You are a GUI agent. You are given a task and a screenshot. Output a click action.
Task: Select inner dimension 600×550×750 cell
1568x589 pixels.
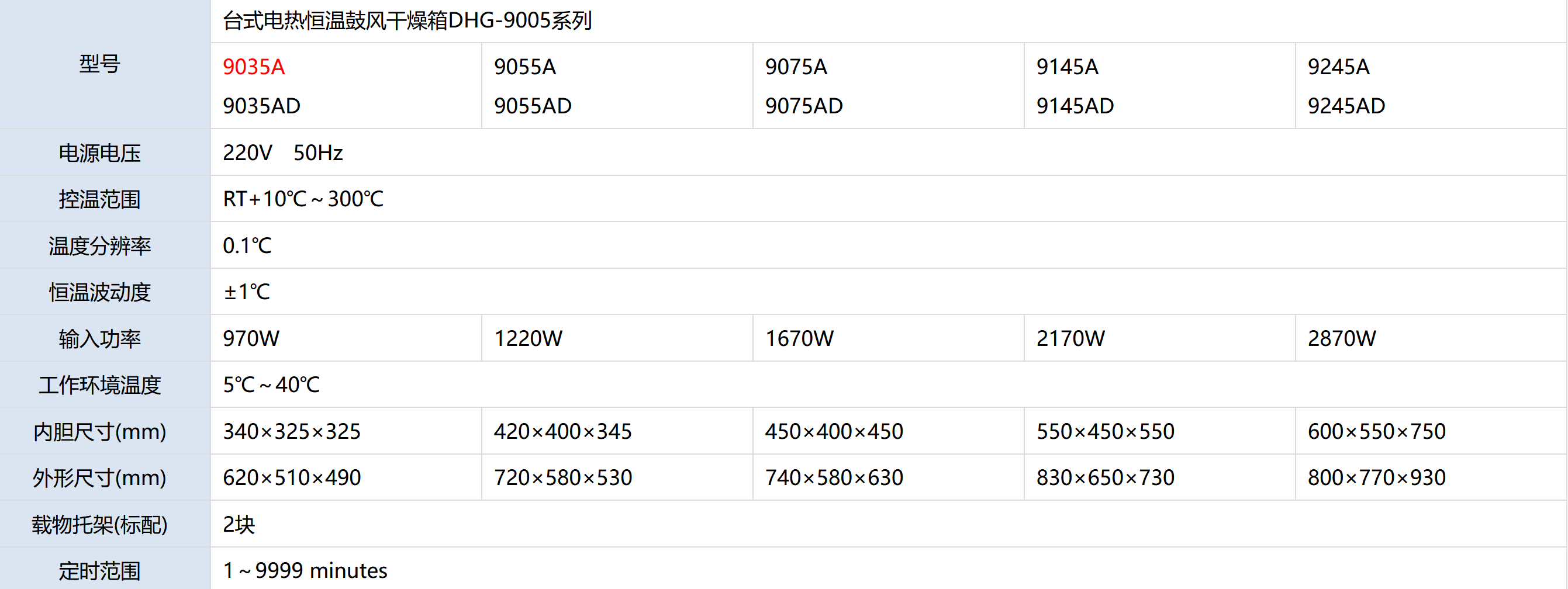pos(1376,431)
